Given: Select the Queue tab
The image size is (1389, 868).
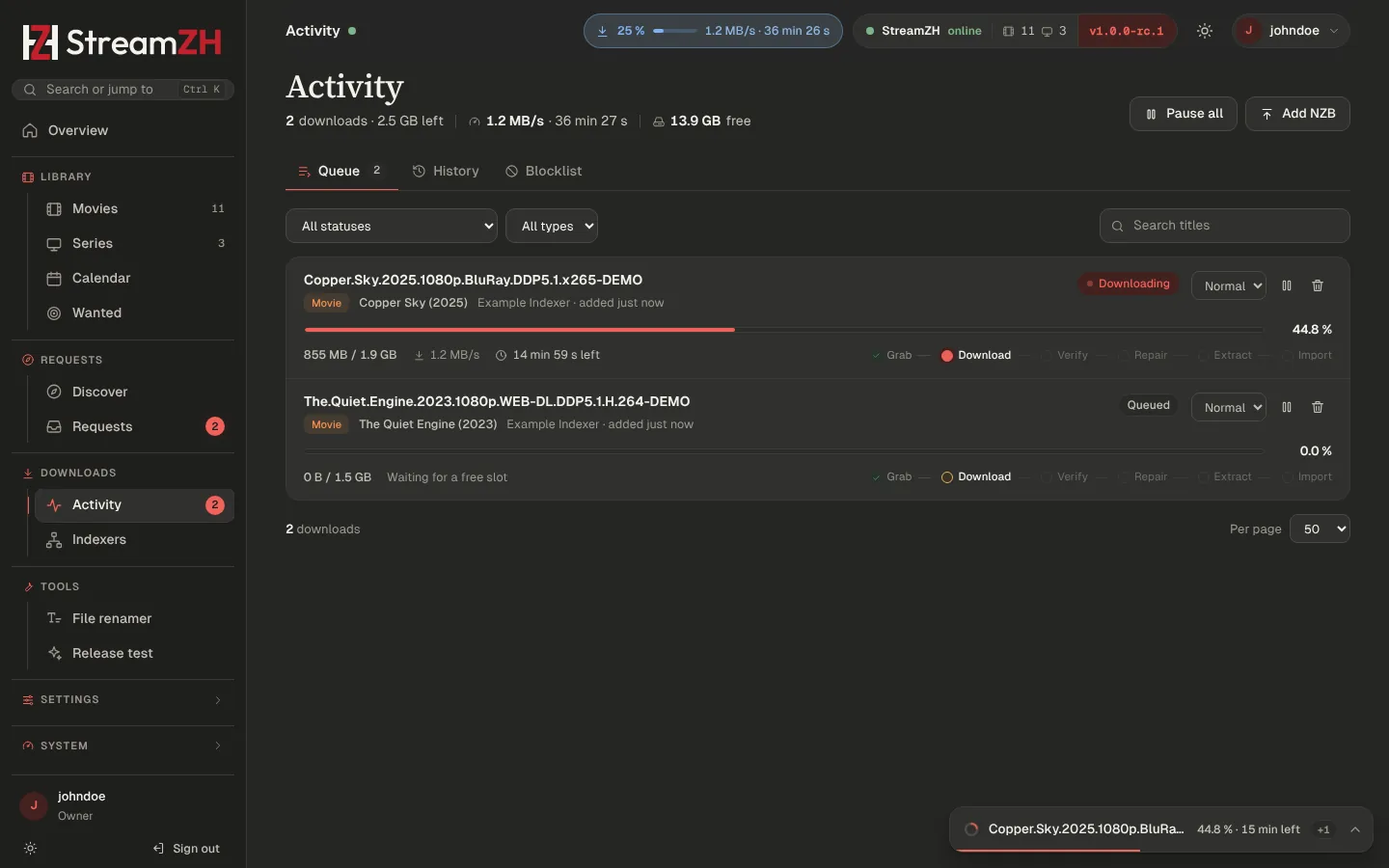Looking at the screenshot, I should pyautogui.click(x=341, y=171).
